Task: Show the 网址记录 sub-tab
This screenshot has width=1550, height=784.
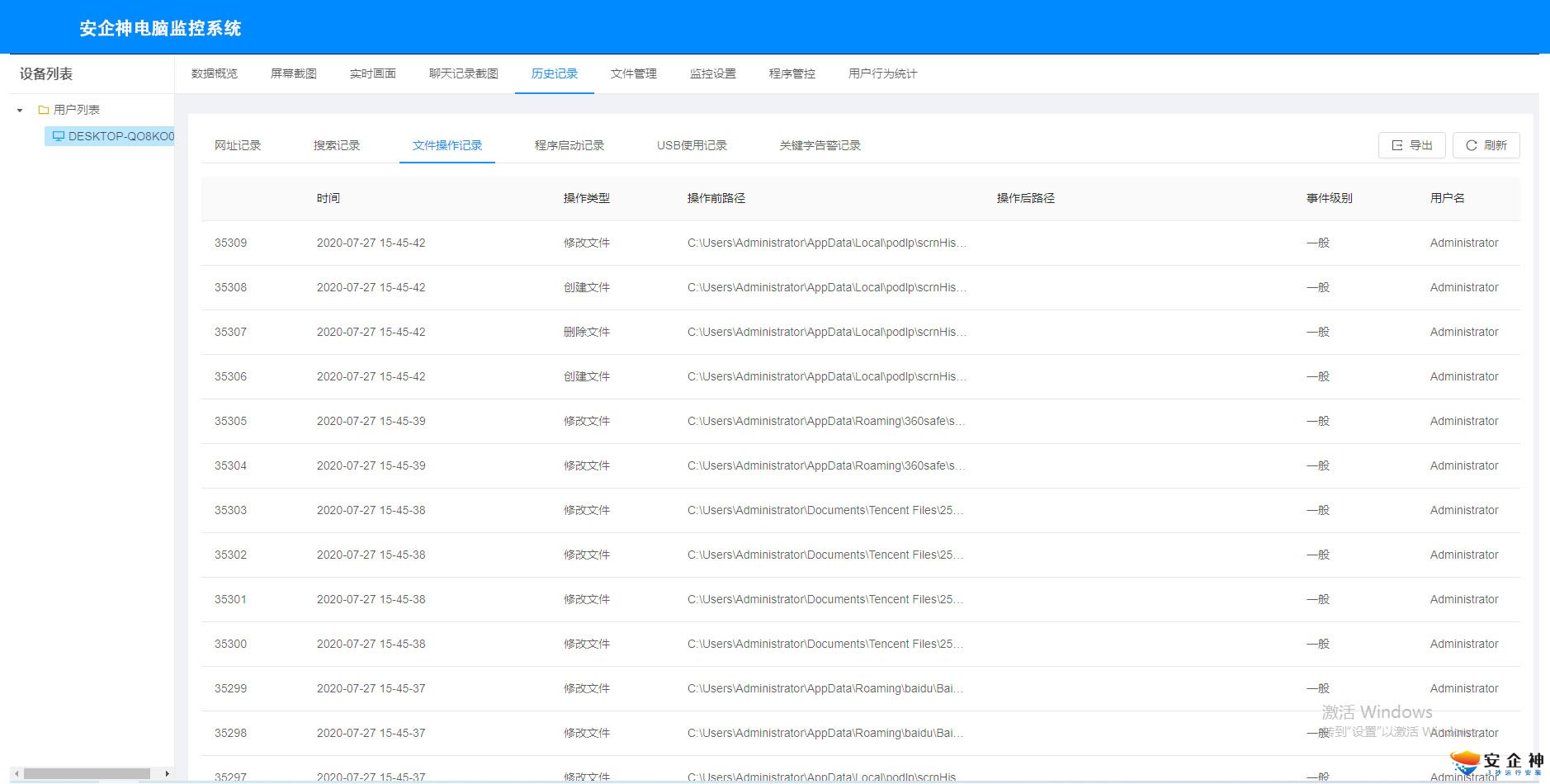Action: tap(238, 145)
